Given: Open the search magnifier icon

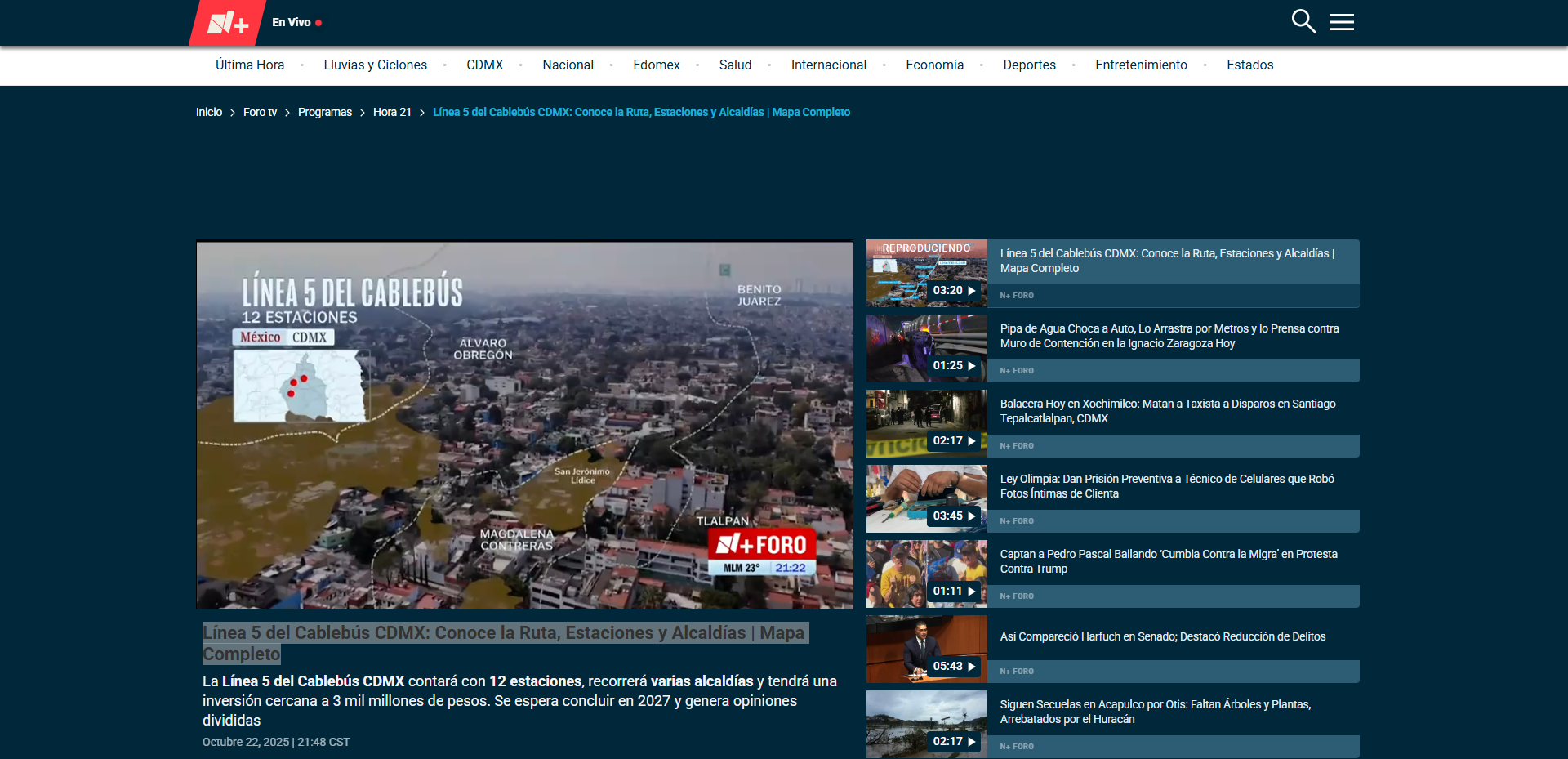Looking at the screenshot, I should (x=1303, y=21).
